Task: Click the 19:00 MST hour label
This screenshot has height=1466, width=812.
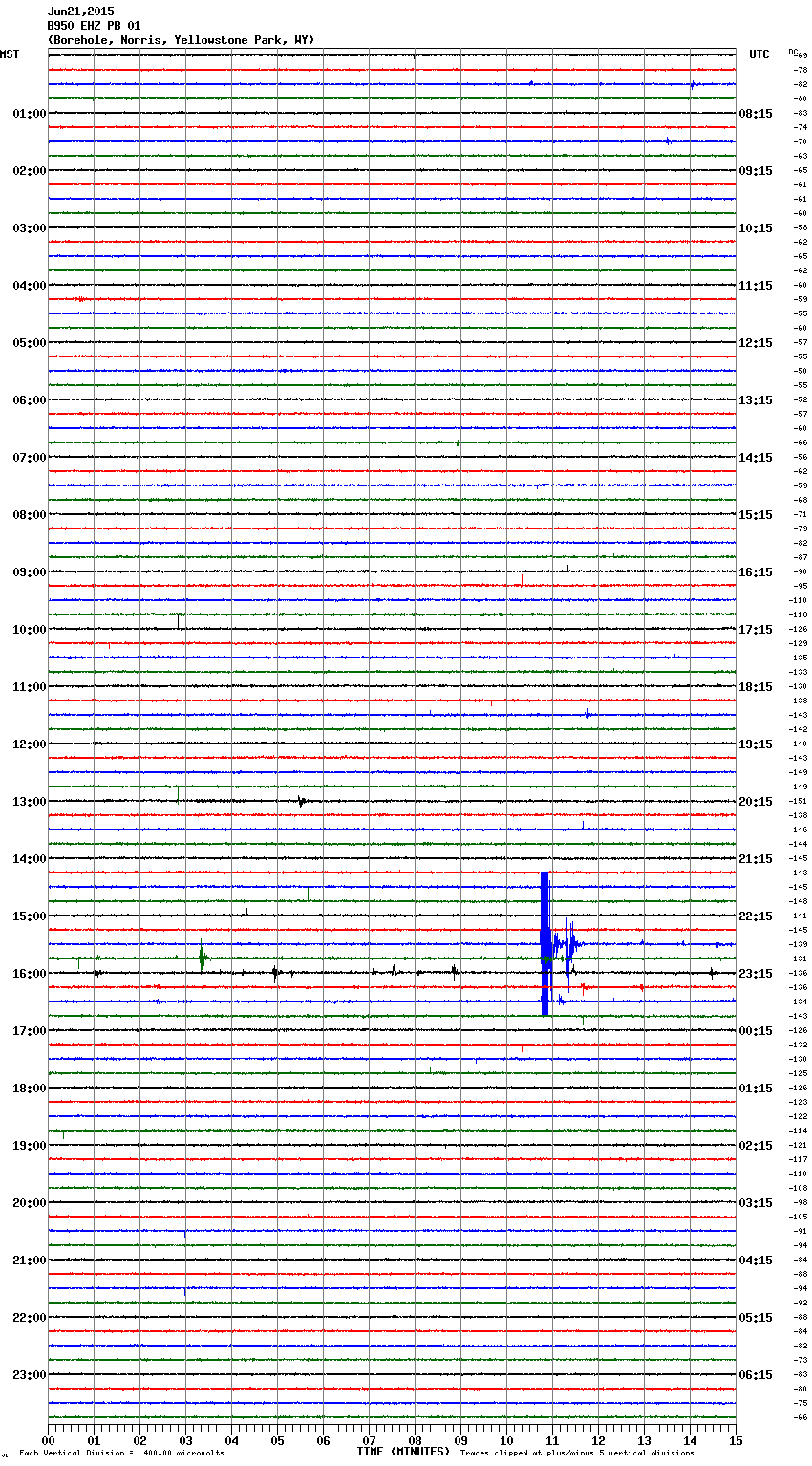Action: [30, 1146]
